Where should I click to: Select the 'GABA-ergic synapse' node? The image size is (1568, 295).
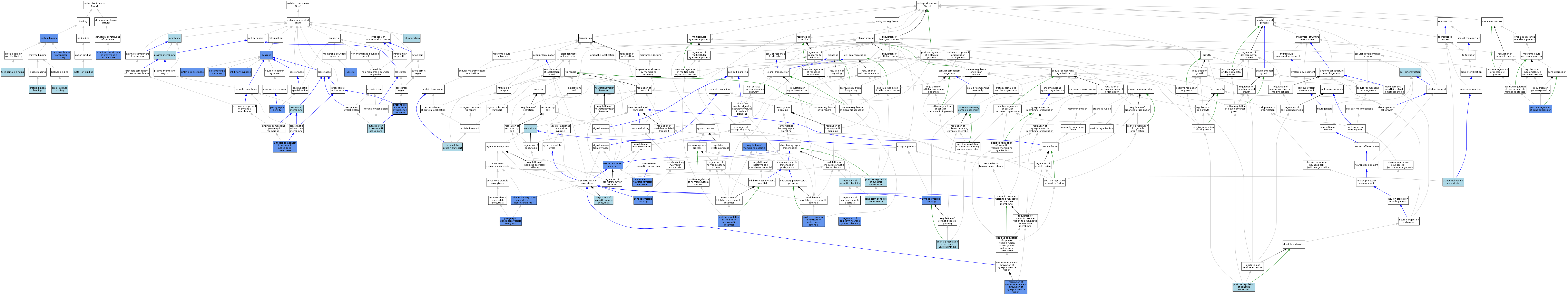pos(192,72)
